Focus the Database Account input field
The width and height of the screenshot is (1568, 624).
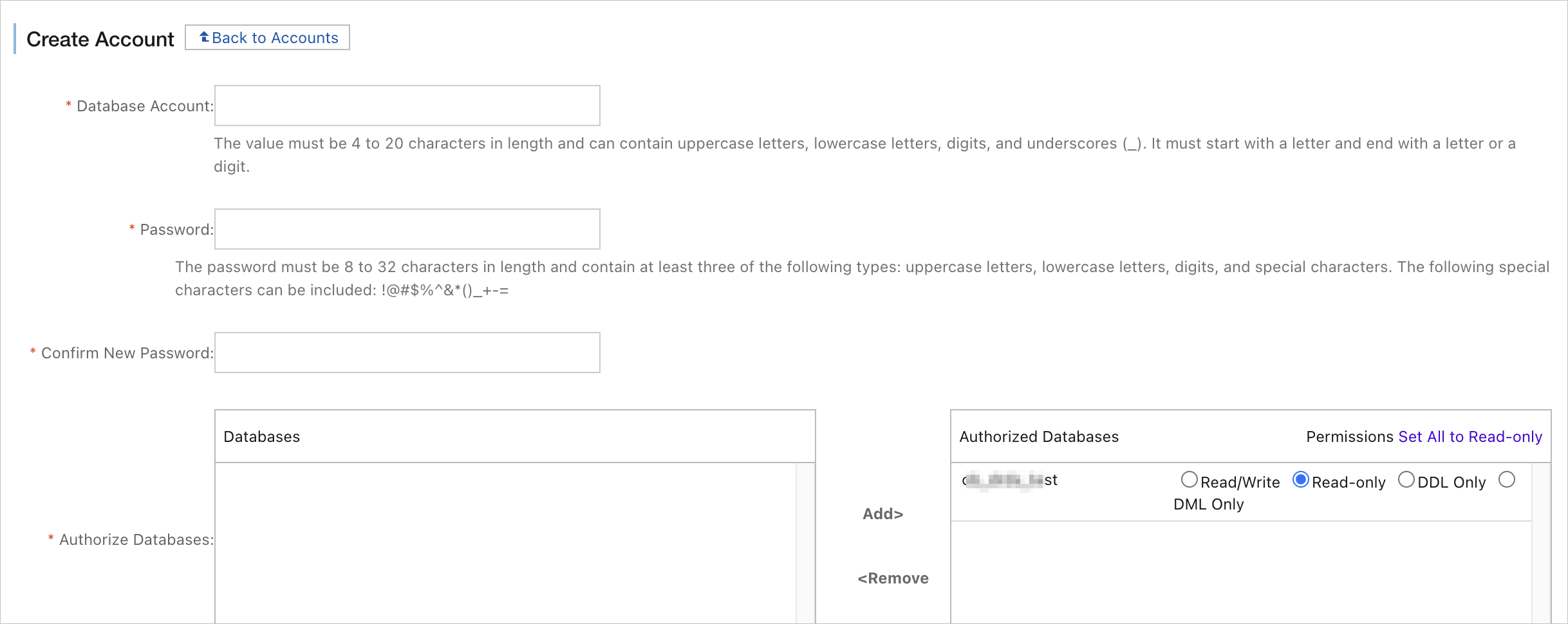tap(407, 106)
